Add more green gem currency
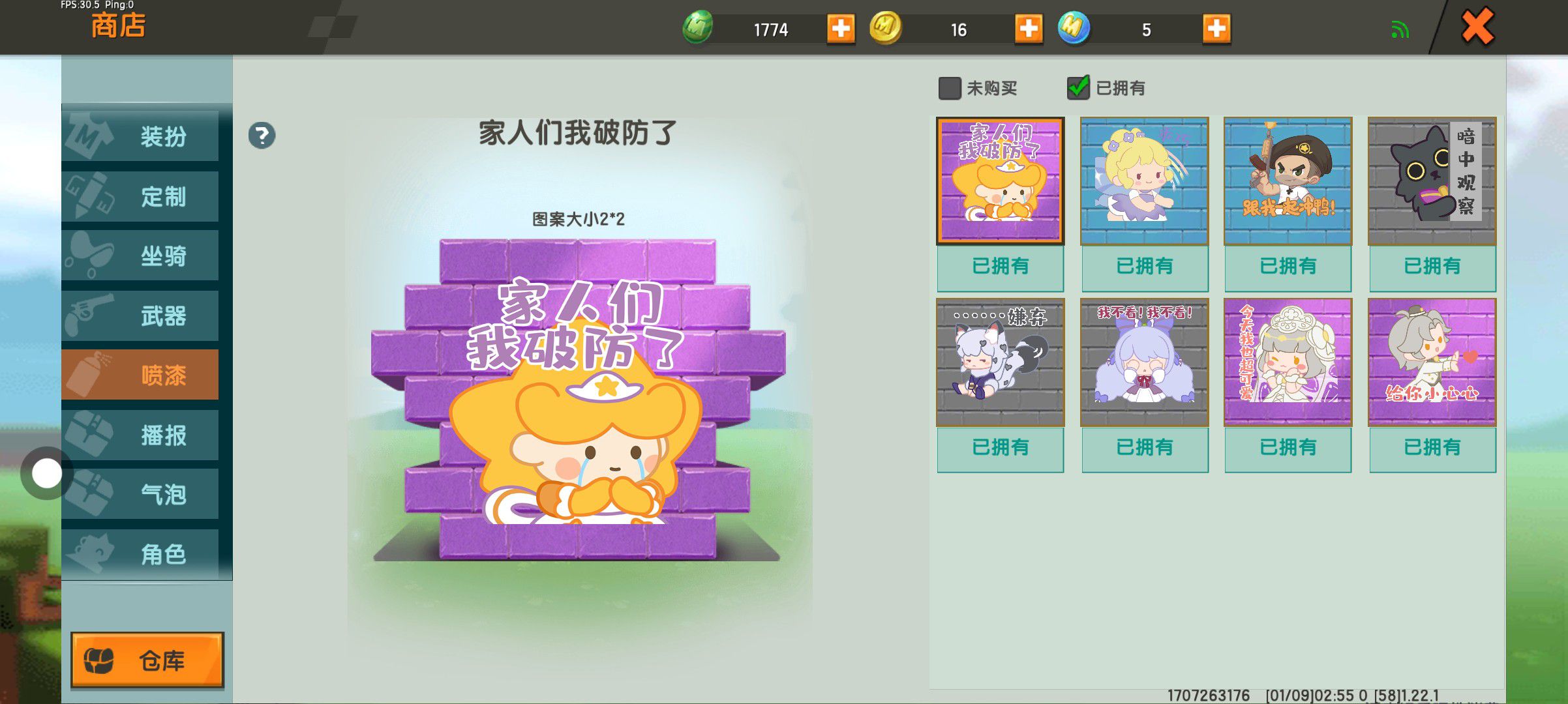Viewport: 1568px width, 704px height. (x=841, y=29)
